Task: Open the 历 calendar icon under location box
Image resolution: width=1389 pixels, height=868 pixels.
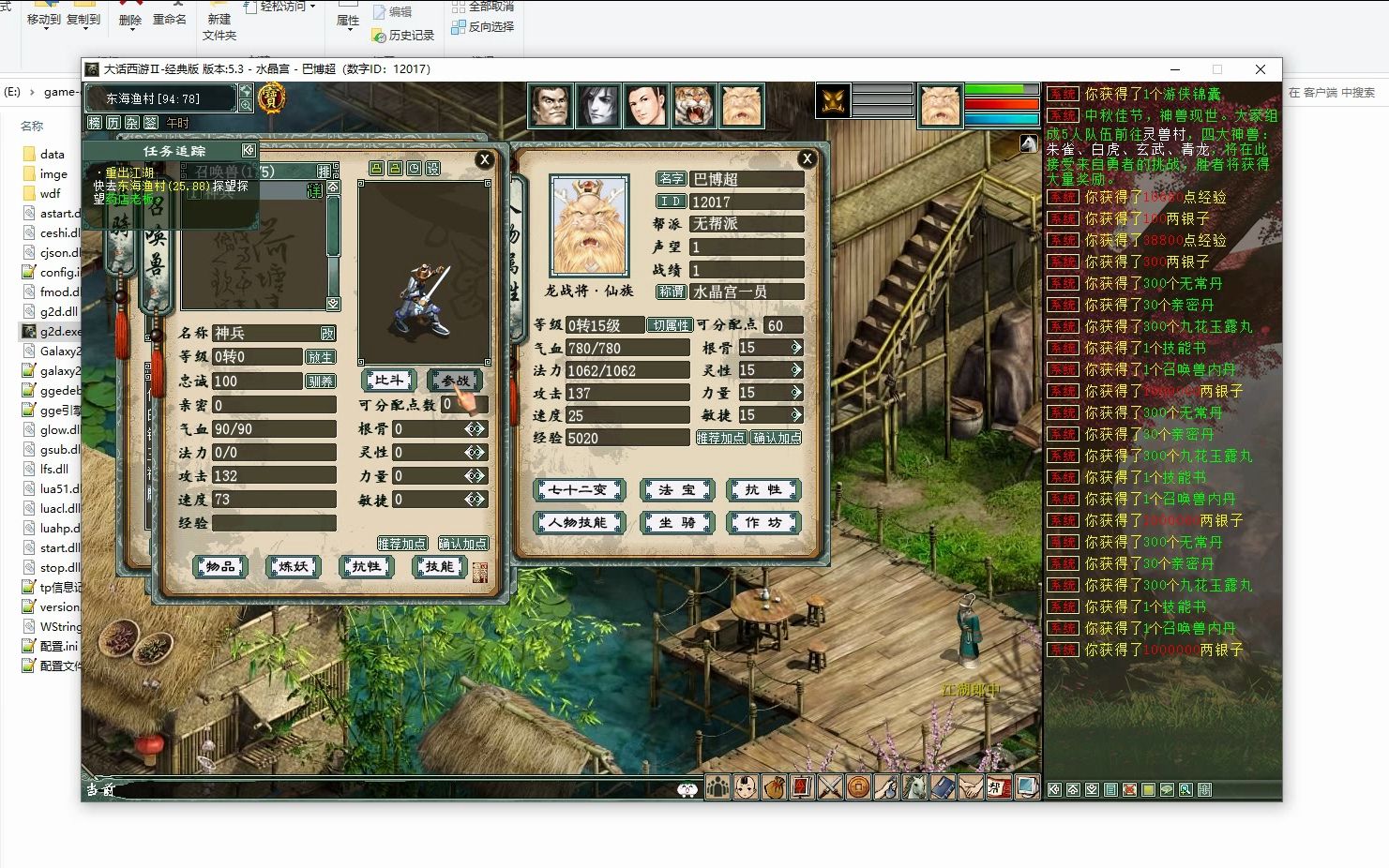Action: tap(113, 123)
